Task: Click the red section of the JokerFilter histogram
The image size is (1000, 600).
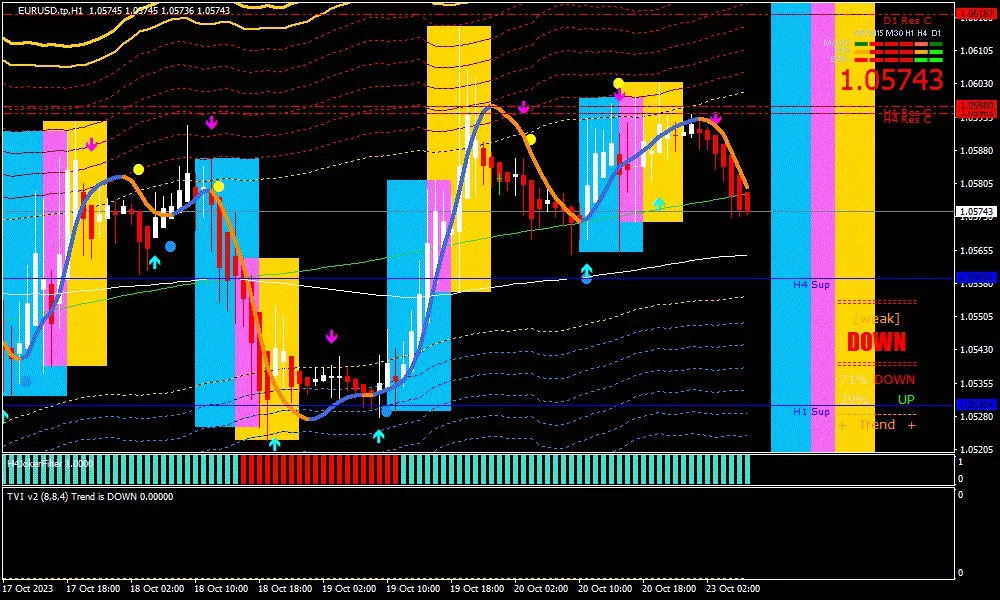Action: point(319,470)
